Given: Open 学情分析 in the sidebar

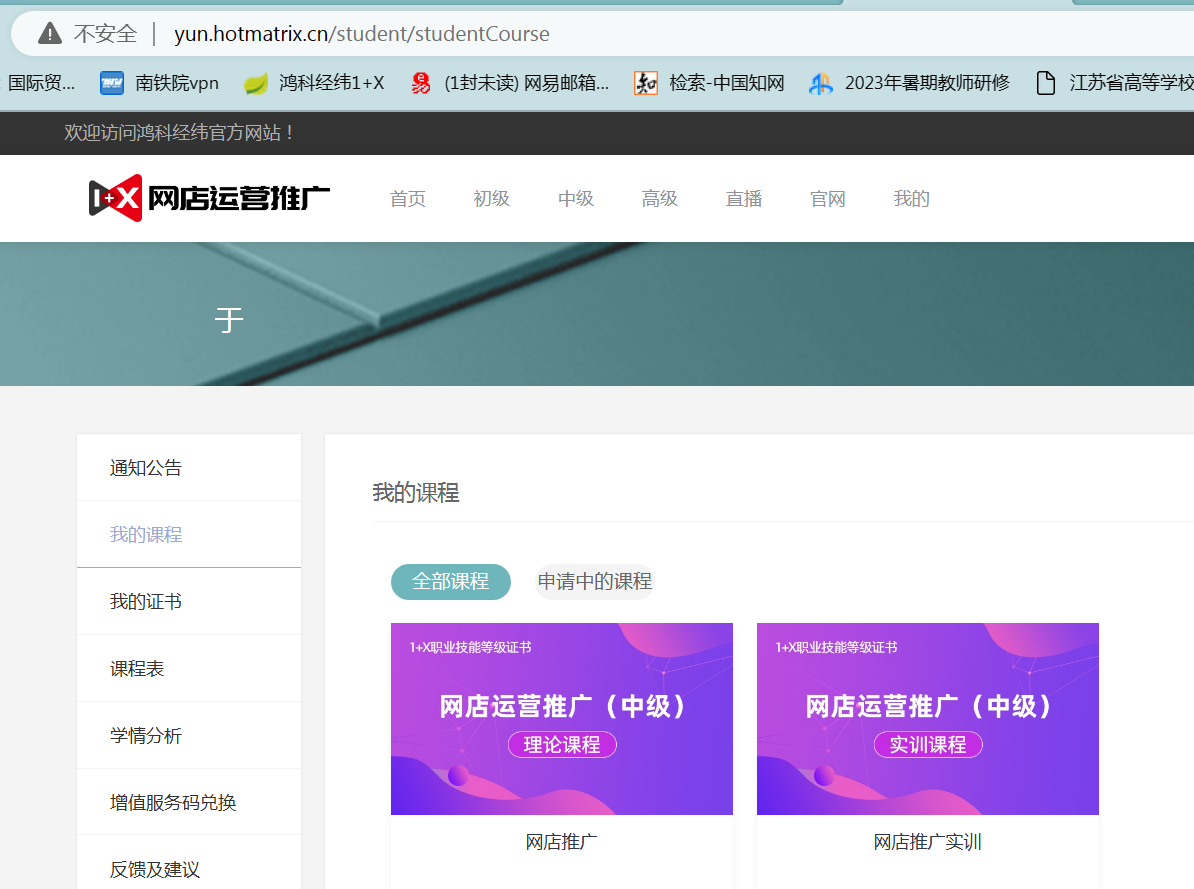Looking at the screenshot, I should pos(189,736).
